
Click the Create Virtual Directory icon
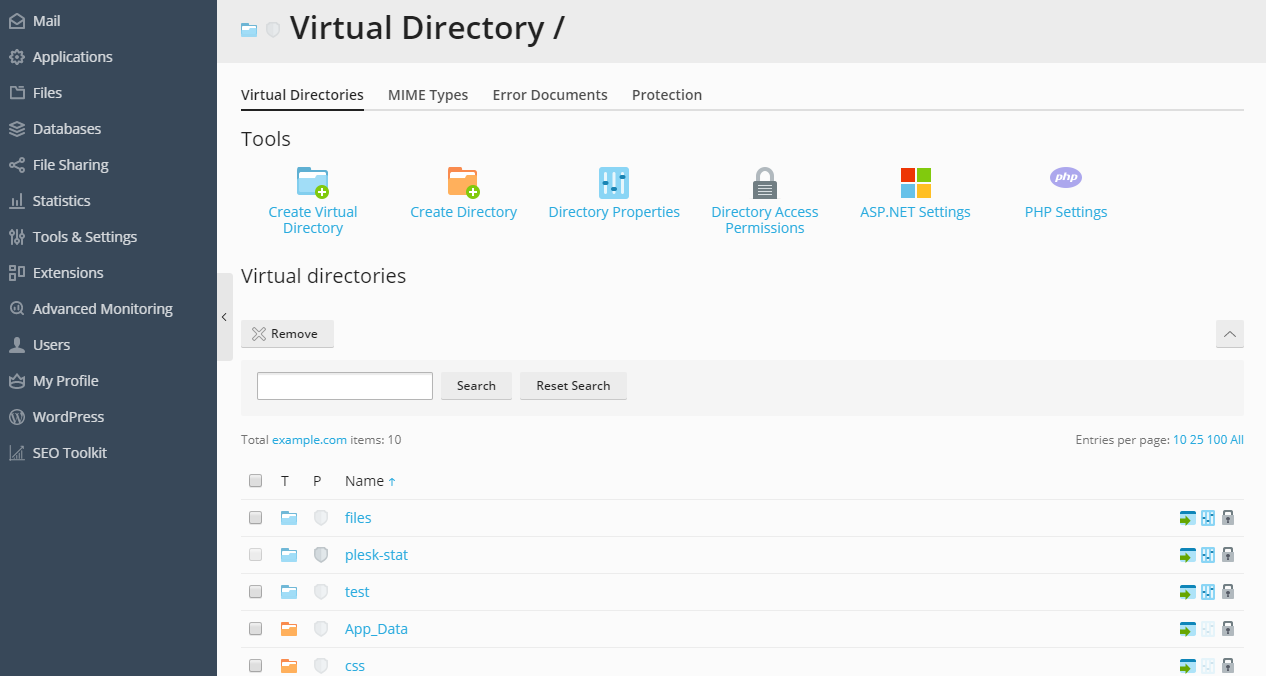(313, 183)
